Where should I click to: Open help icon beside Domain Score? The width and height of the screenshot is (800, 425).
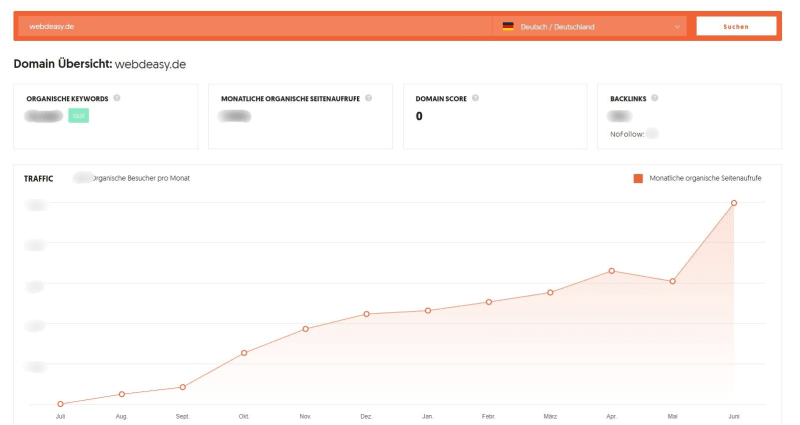tap(475, 98)
